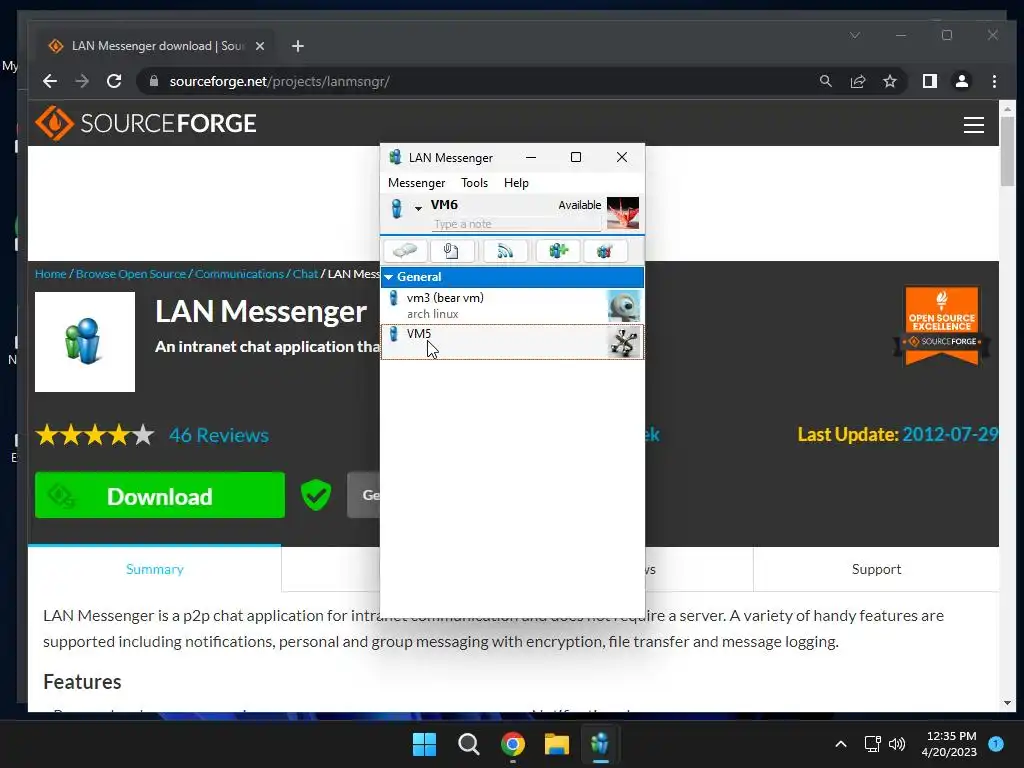Go back in the Chrome browser
The width and height of the screenshot is (1024, 768).
coord(50,81)
